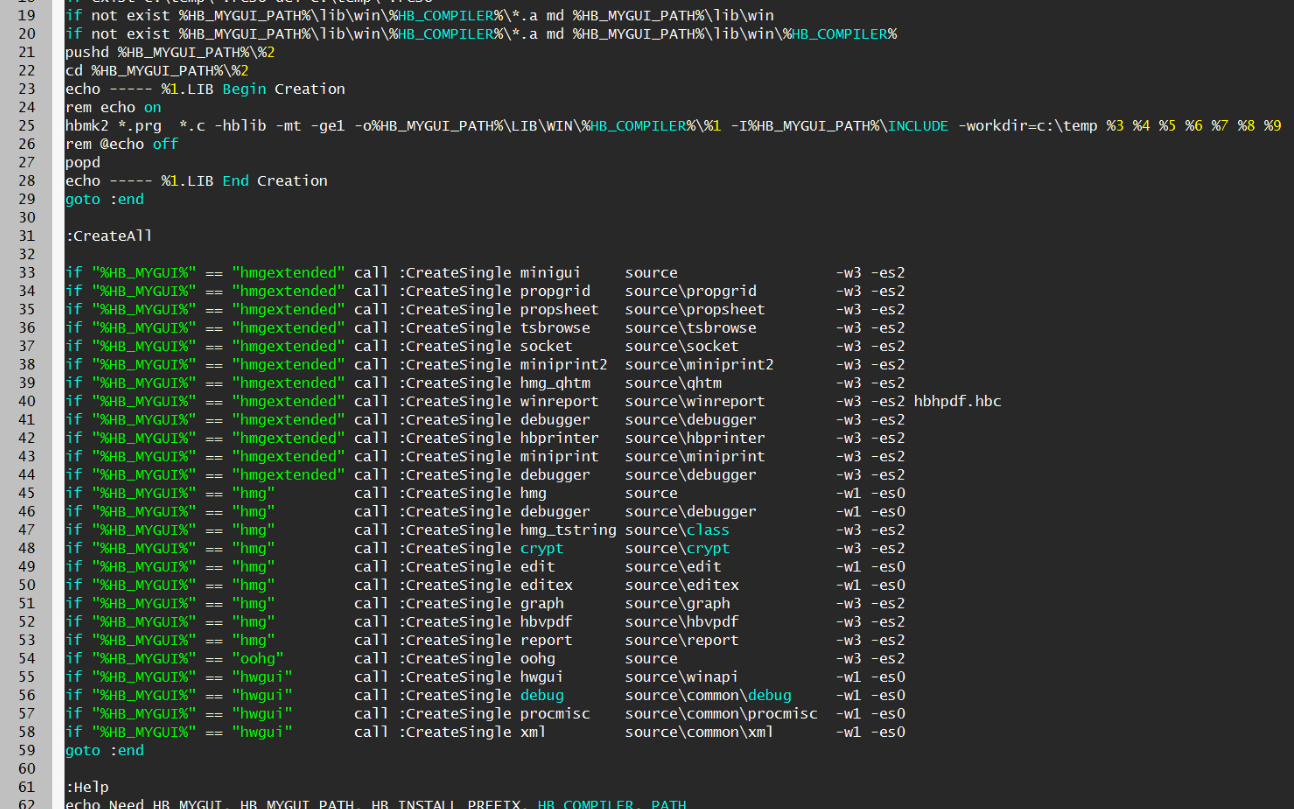Click the :Help label
The image size is (1294, 809).
pos(87,787)
